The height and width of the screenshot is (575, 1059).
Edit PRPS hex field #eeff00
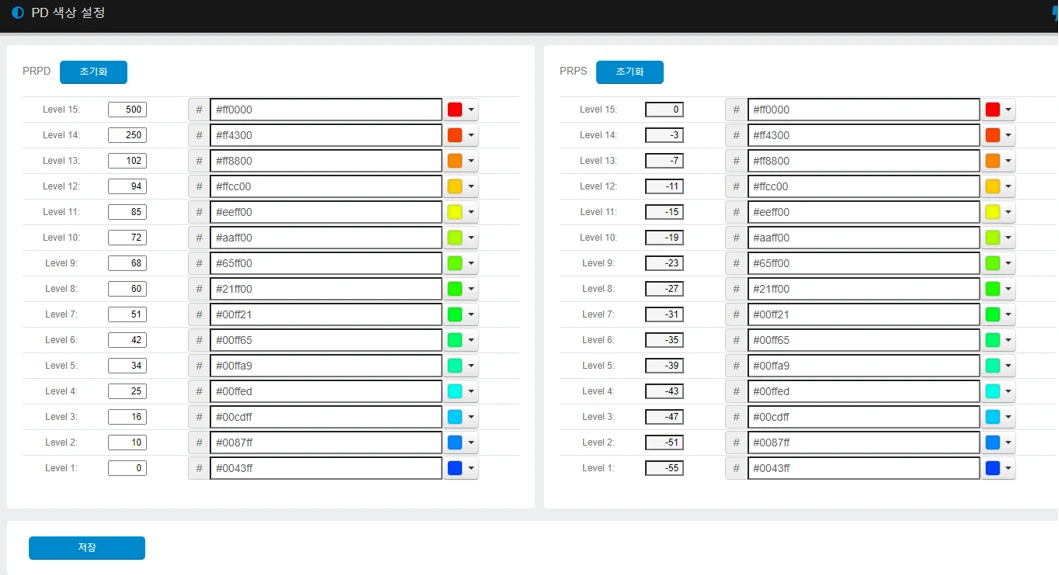[864, 212]
